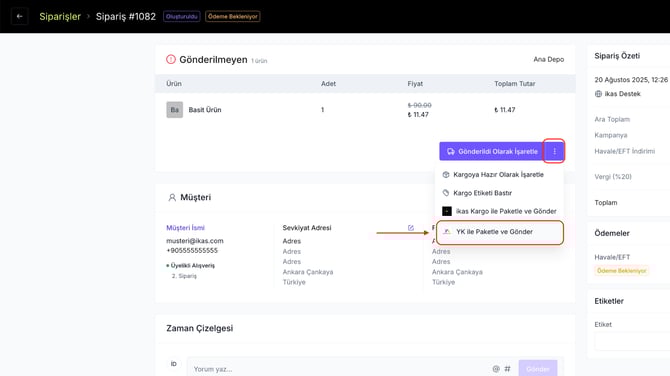
Task: Click the truck icon in the send button
Action: pyautogui.click(x=451, y=151)
